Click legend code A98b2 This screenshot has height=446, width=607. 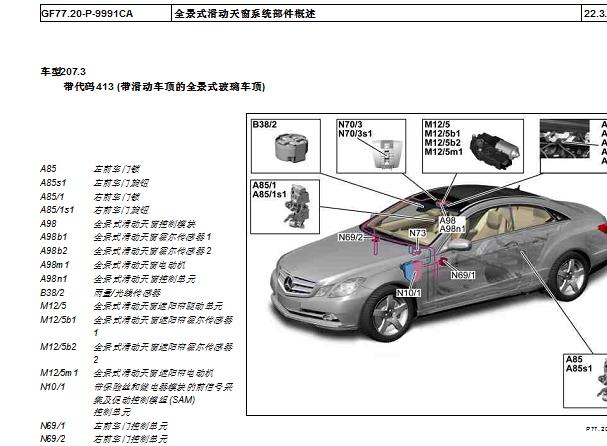point(53,251)
